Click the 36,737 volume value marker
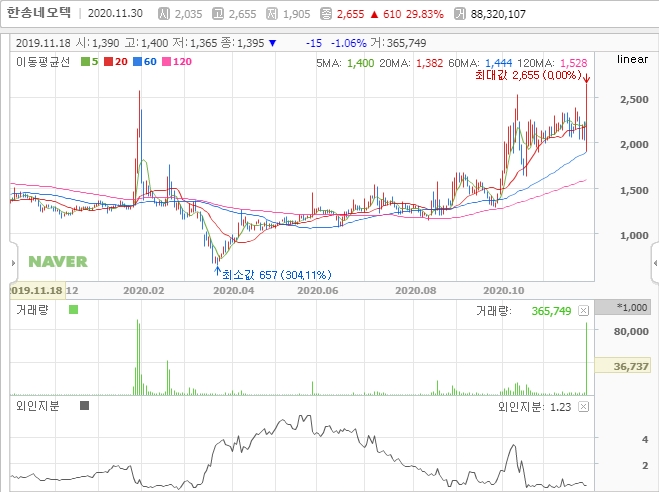 tap(623, 366)
